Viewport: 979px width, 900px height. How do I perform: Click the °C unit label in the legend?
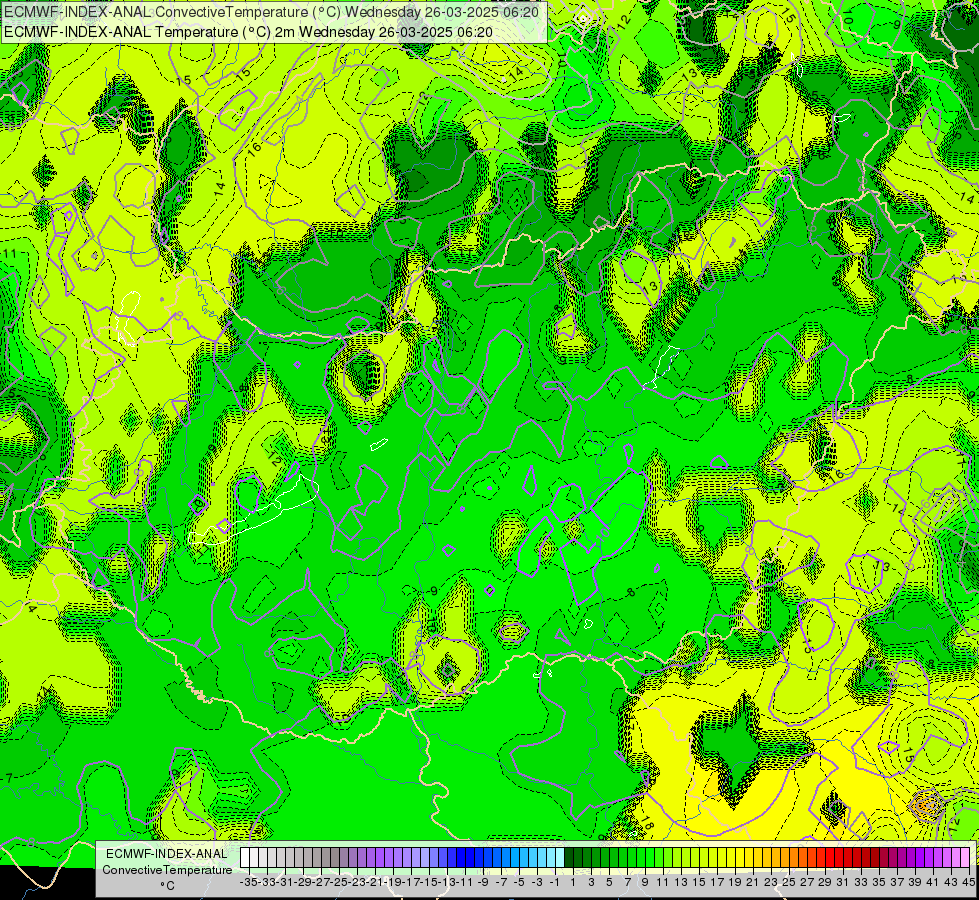(x=167, y=885)
